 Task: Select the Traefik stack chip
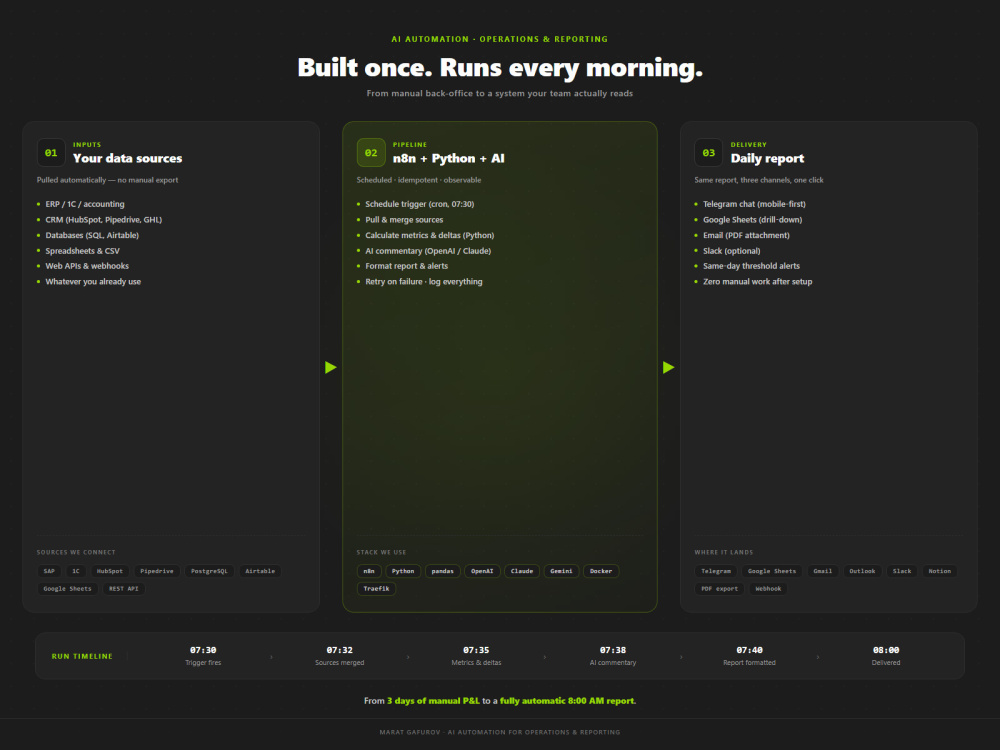tap(376, 589)
